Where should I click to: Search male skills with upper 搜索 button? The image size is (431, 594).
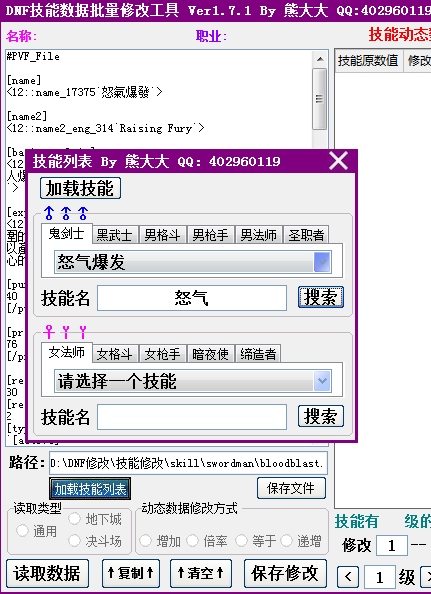tap(321, 297)
